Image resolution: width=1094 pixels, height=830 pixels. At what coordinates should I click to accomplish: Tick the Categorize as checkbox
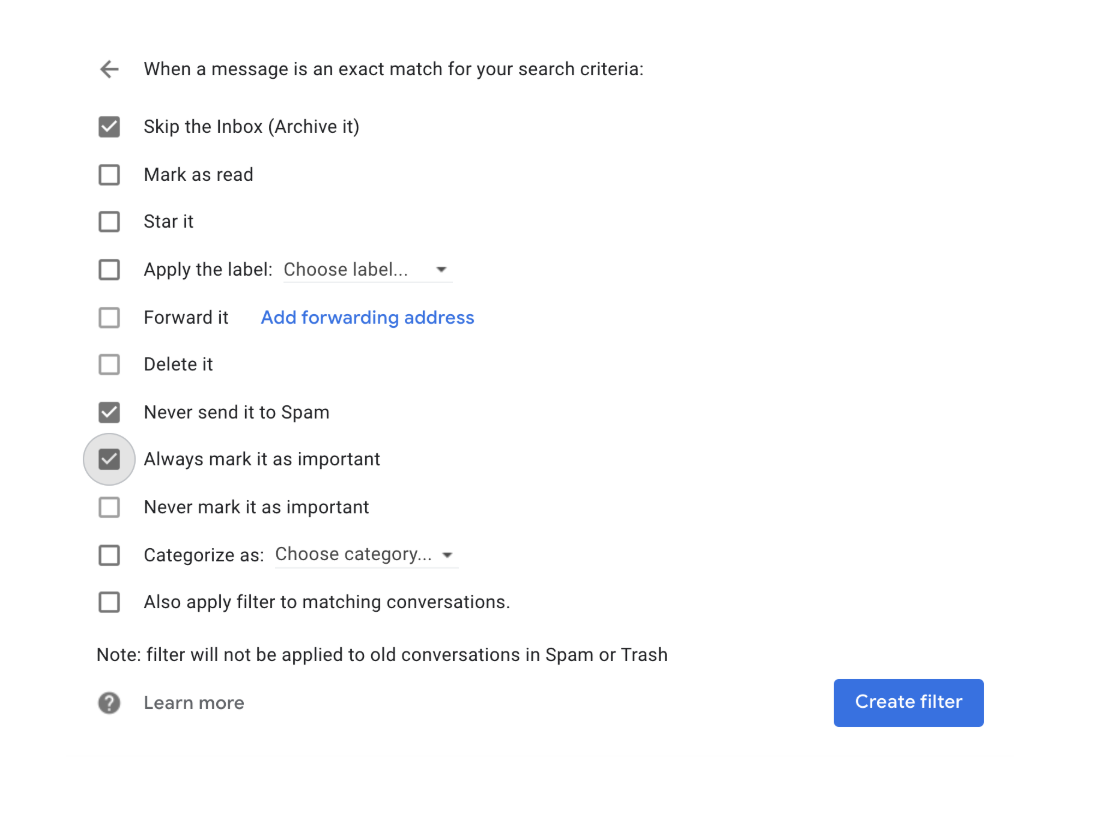109,555
